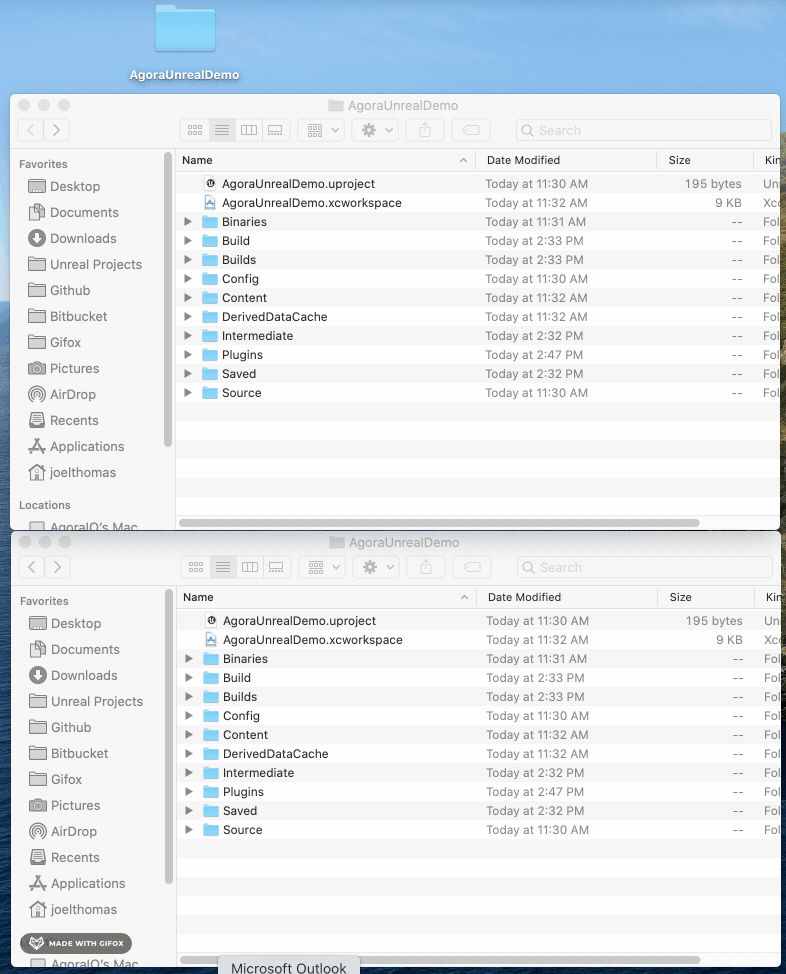Open group-by dropdown in bottom Finder window
Viewport: 786px width, 974px height.
322,567
